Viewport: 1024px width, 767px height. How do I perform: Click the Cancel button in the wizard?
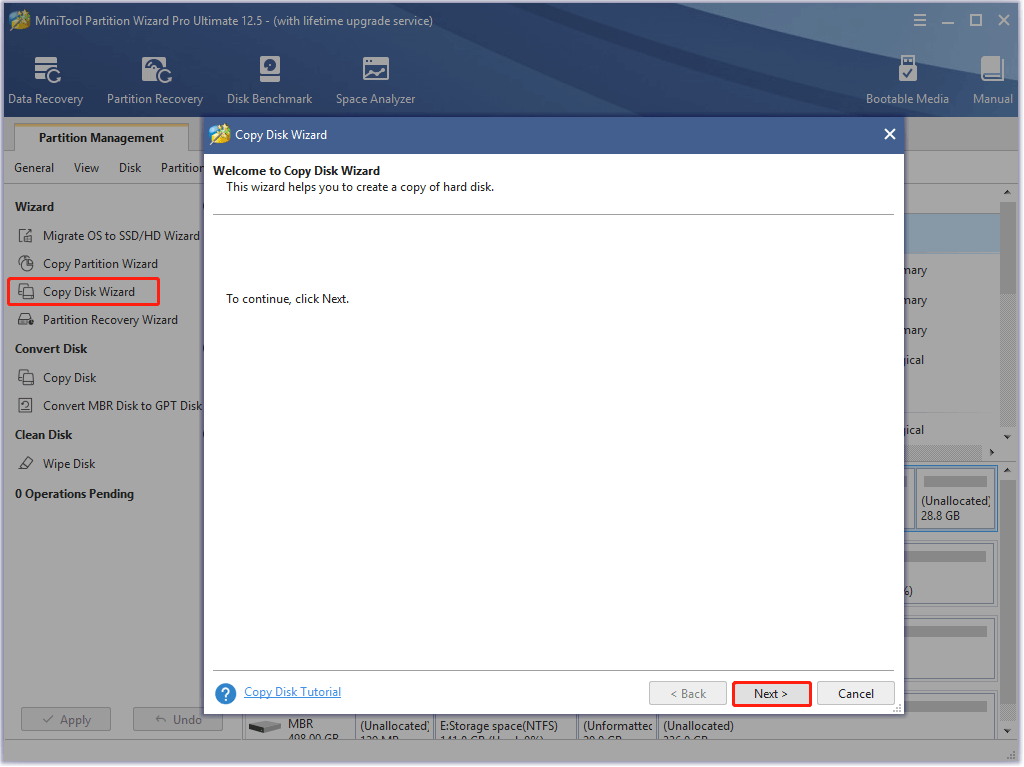coord(856,693)
